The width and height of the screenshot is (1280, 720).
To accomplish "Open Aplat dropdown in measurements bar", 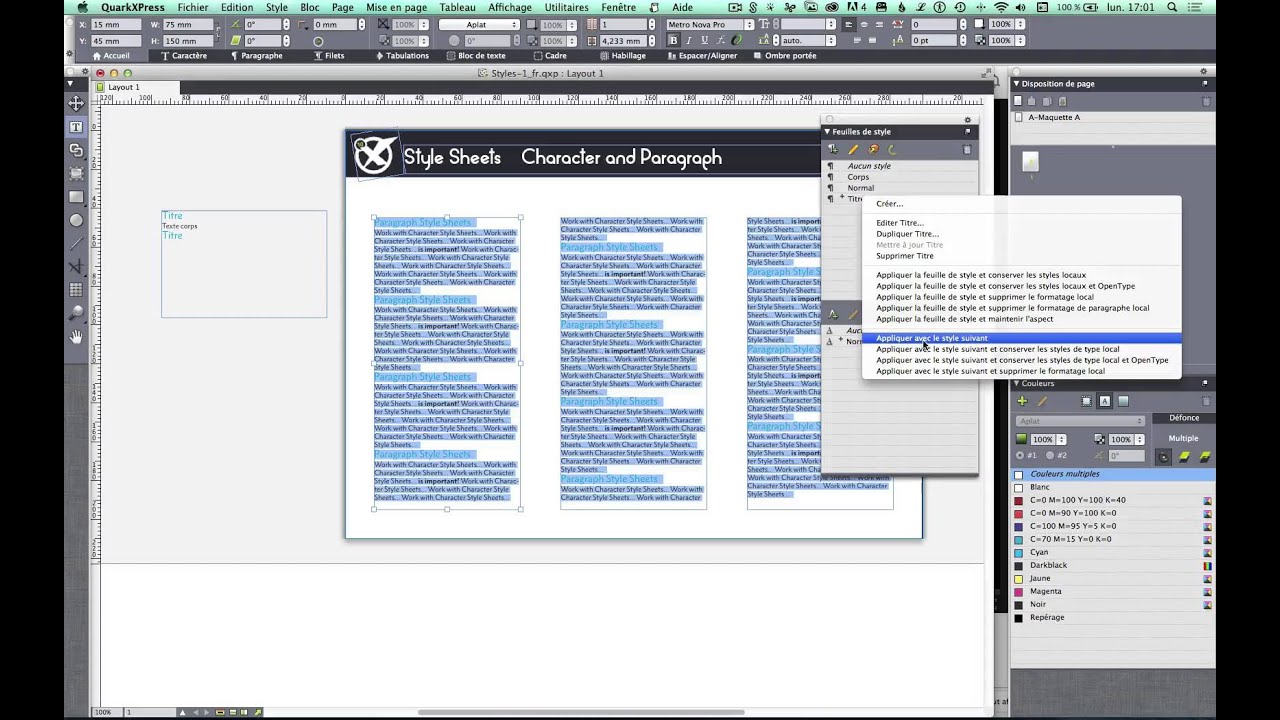I will (477, 25).
